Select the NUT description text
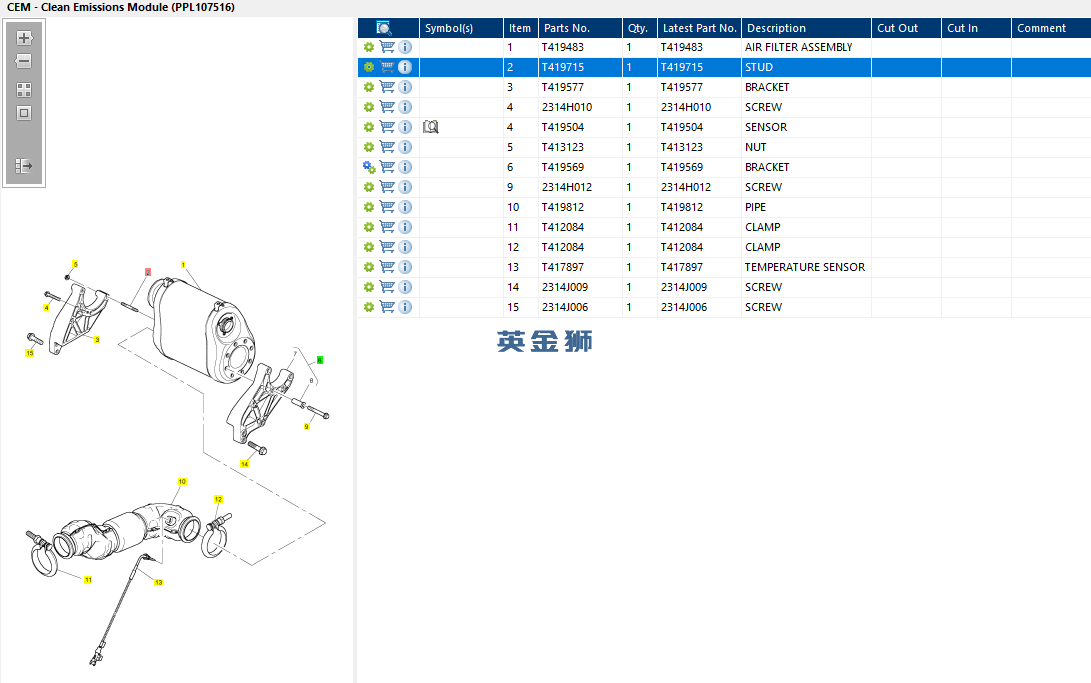The height and width of the screenshot is (683, 1091). (756, 147)
